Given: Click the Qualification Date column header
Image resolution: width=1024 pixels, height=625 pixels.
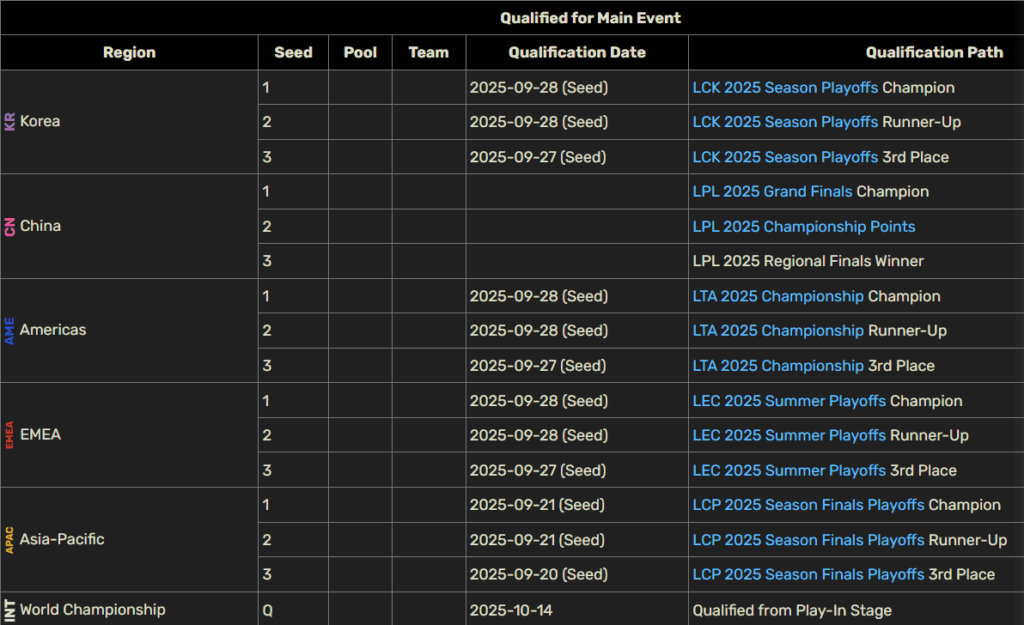Looking at the screenshot, I should (577, 52).
